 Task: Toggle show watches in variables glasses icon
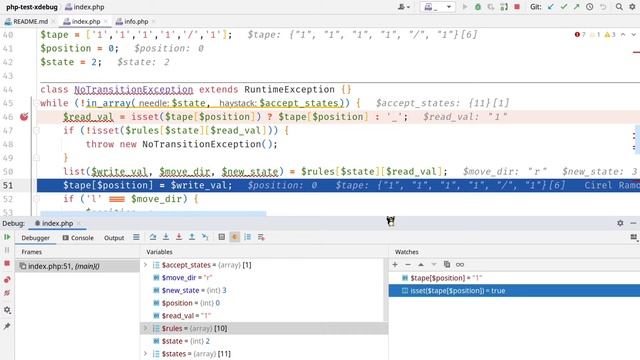click(460, 264)
